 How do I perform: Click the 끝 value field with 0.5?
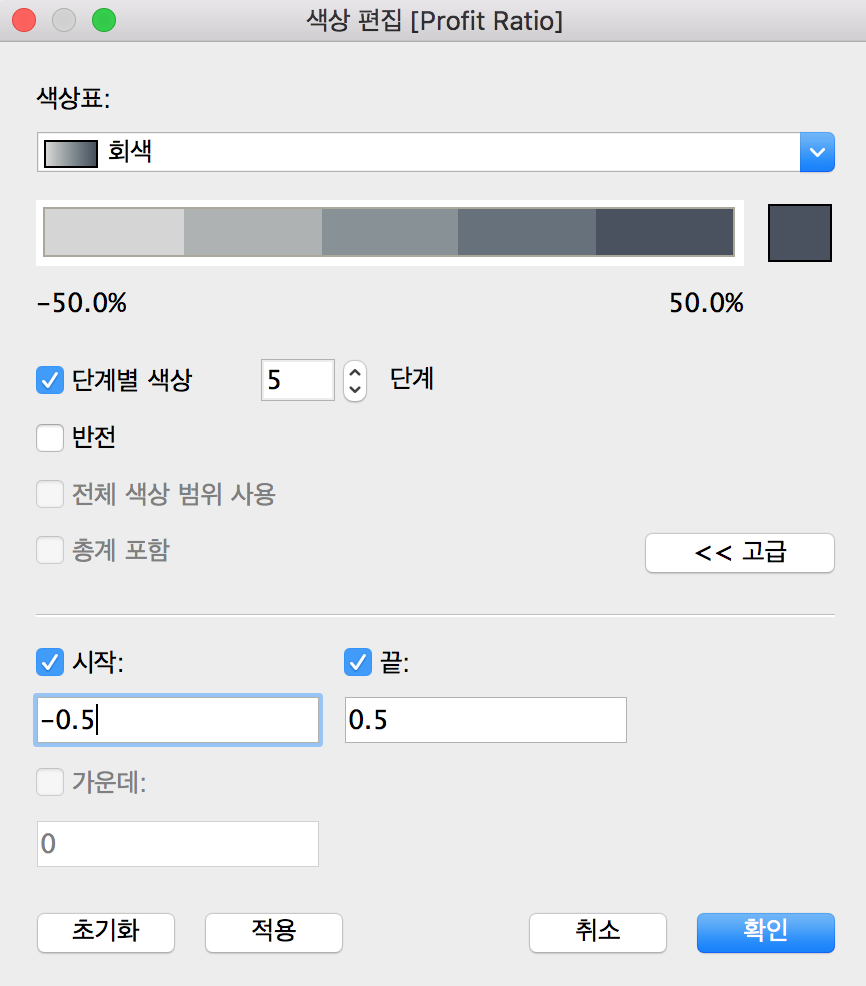pos(486,720)
